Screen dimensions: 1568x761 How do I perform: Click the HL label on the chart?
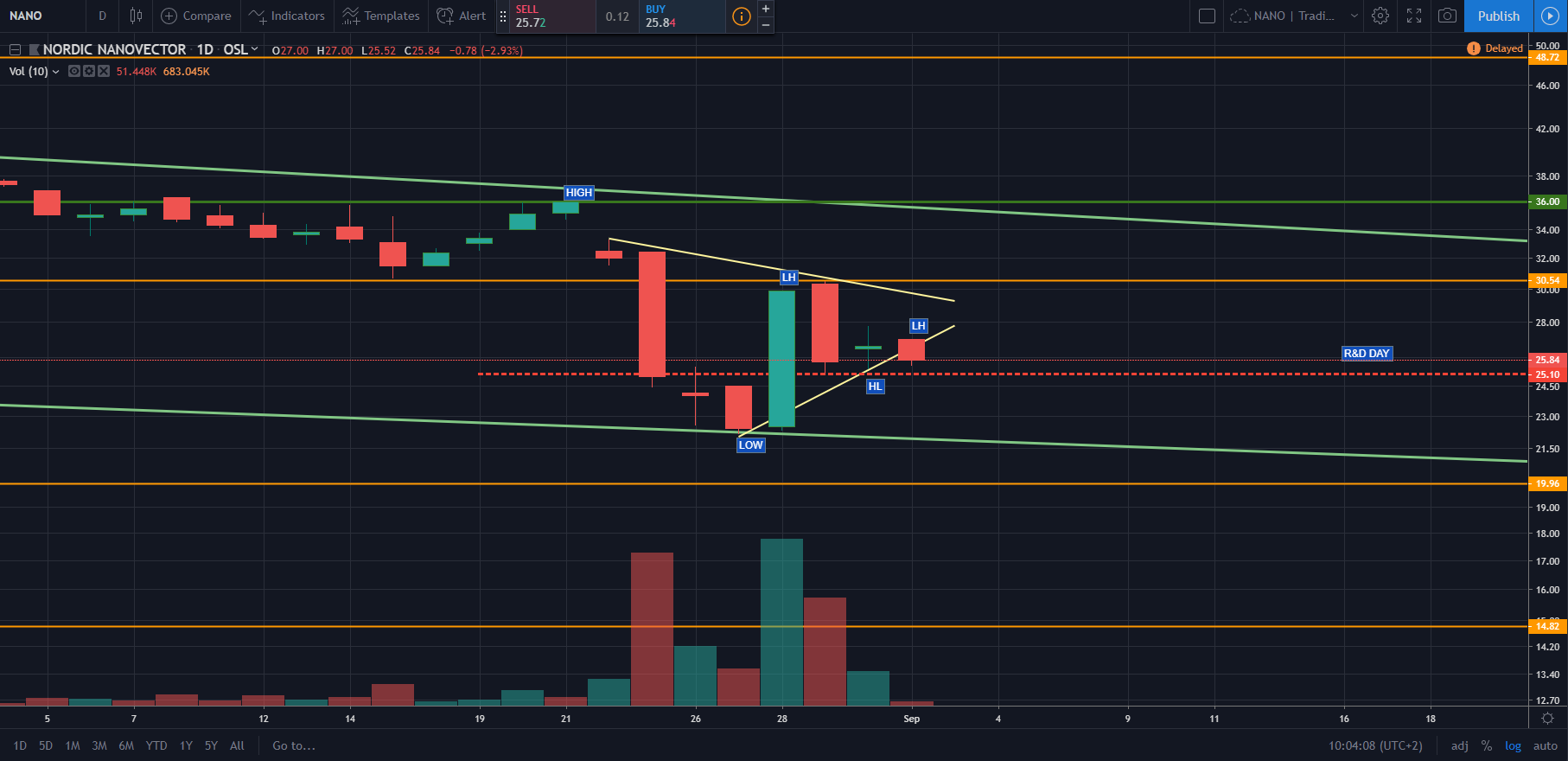[x=875, y=387]
